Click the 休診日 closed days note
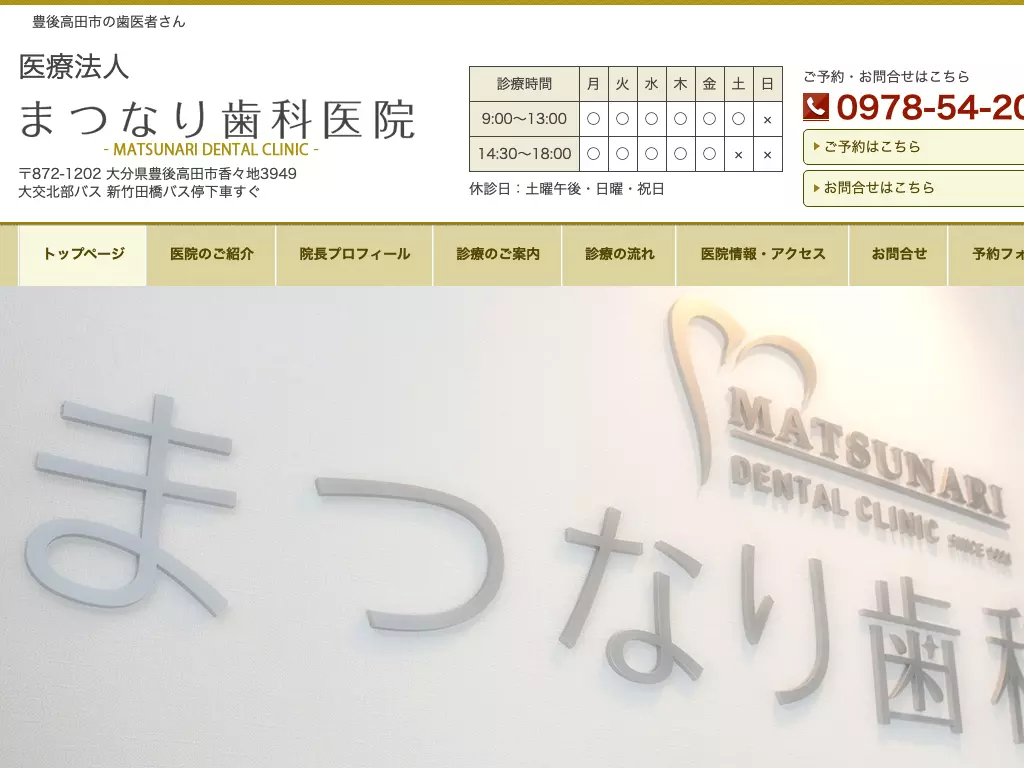This screenshot has width=1024, height=768. 567,189
